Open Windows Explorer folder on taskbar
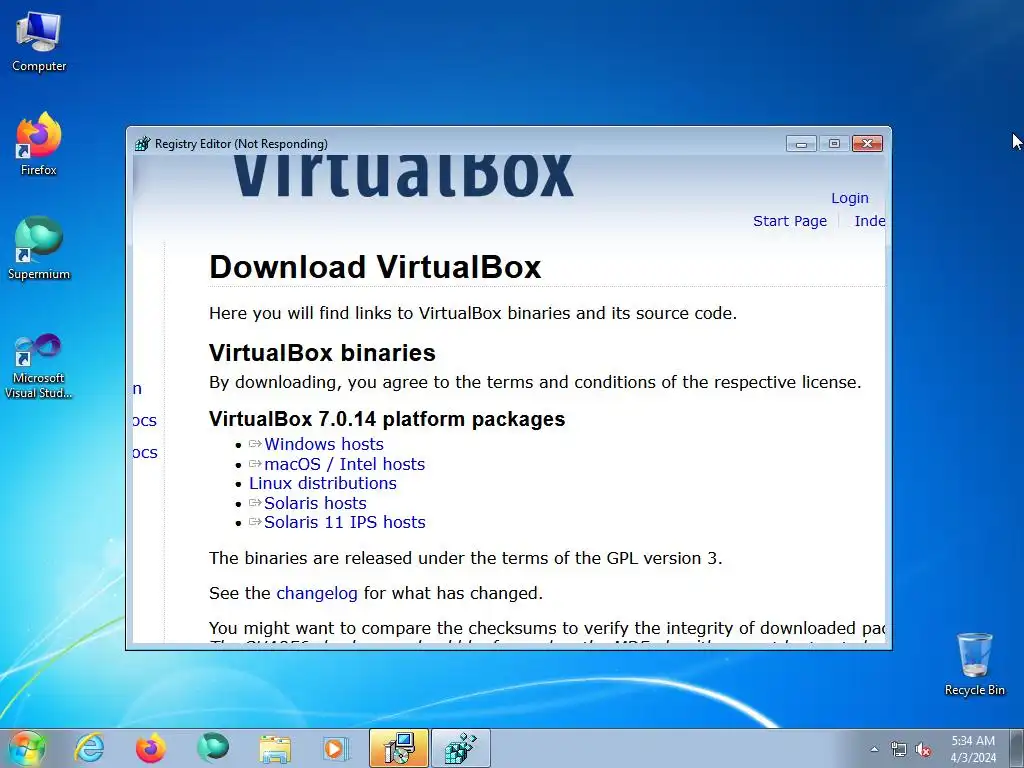The height and width of the screenshot is (768, 1024). coord(275,748)
